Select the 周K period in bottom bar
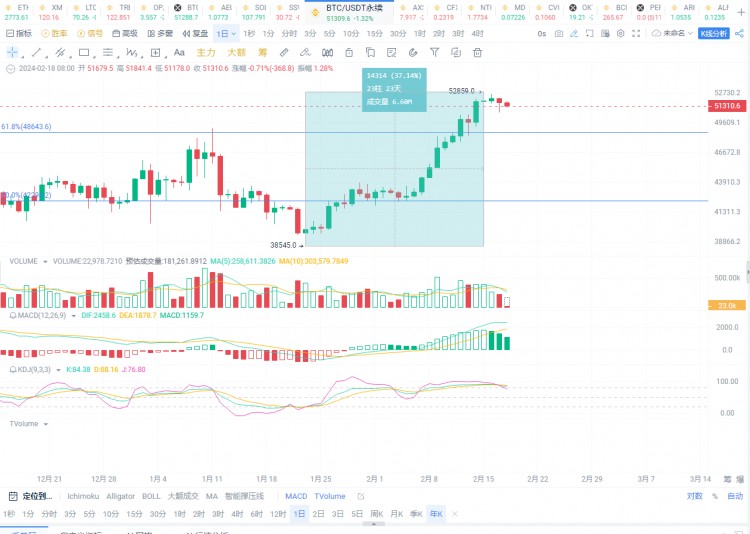Screen dimensions: 750x534 [376, 513]
